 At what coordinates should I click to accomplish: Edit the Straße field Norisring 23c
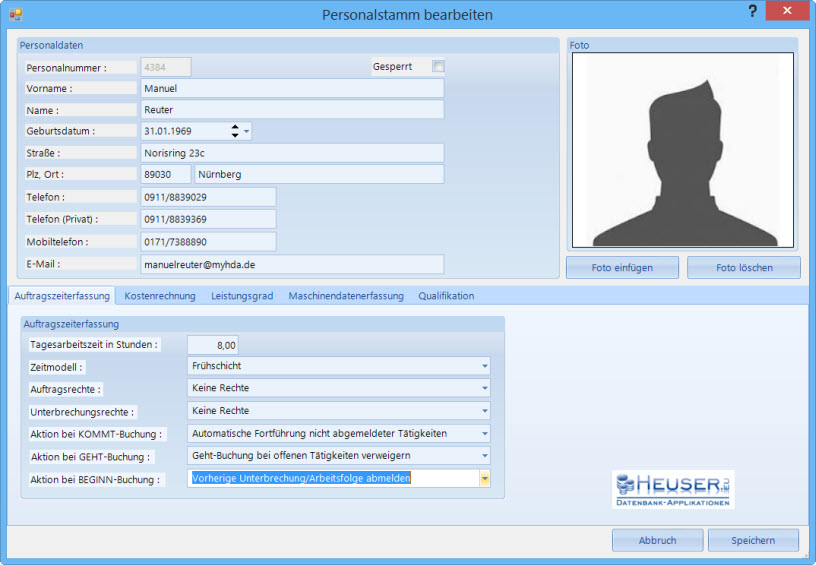point(292,153)
